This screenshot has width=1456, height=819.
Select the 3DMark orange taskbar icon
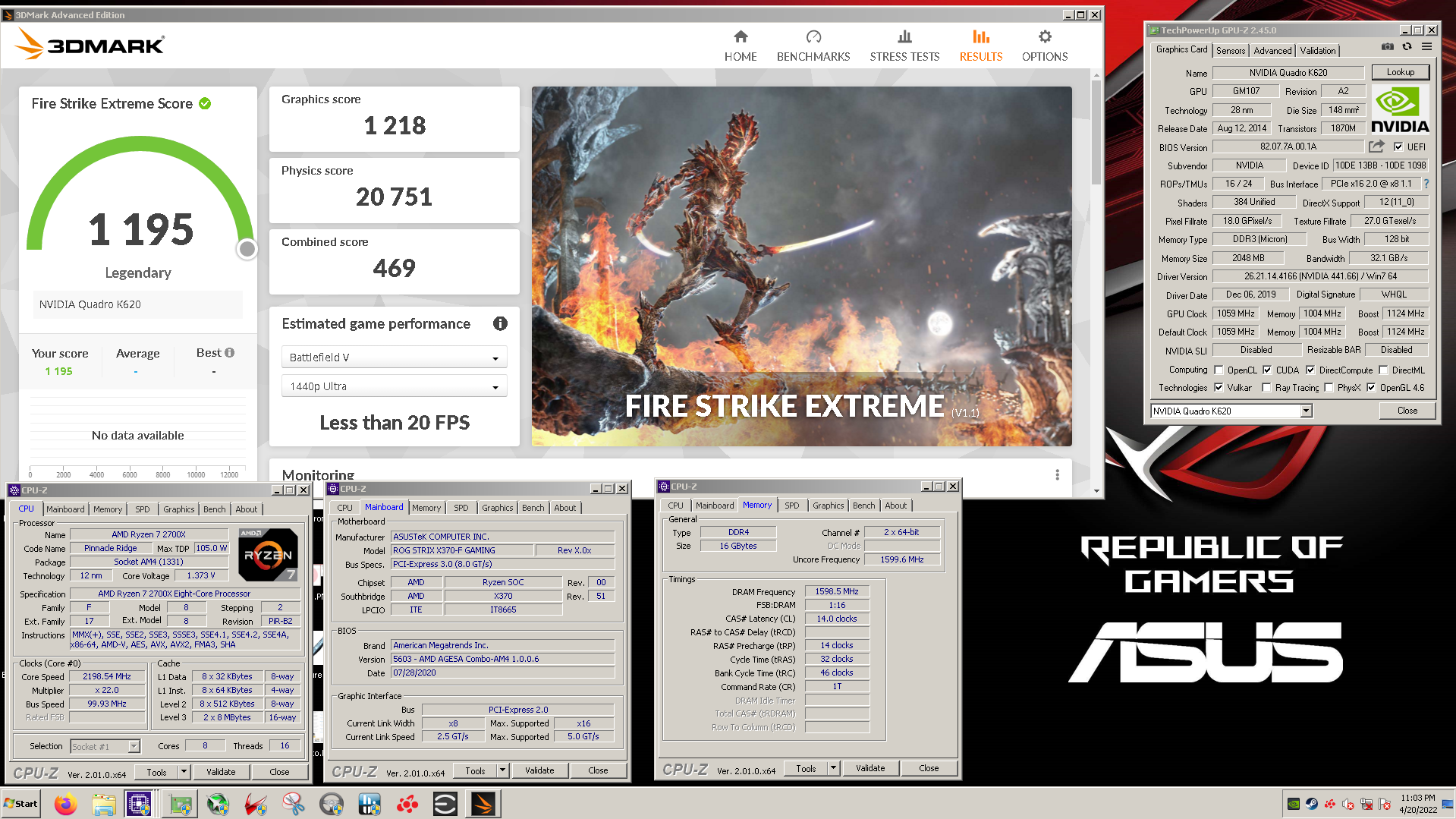483,804
